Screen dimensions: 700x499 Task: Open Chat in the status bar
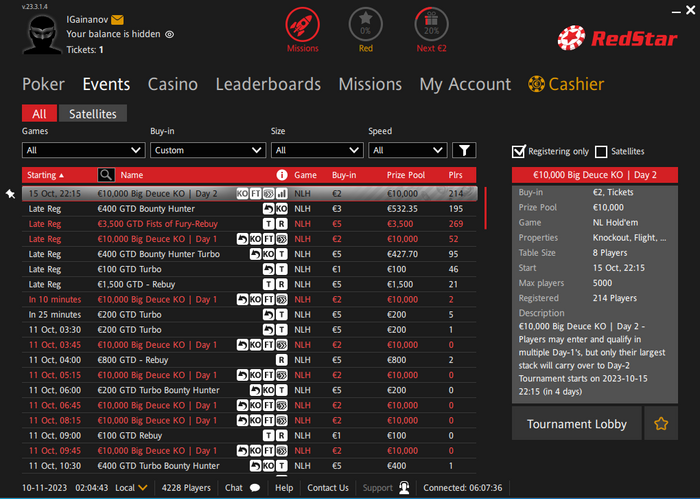[242, 488]
